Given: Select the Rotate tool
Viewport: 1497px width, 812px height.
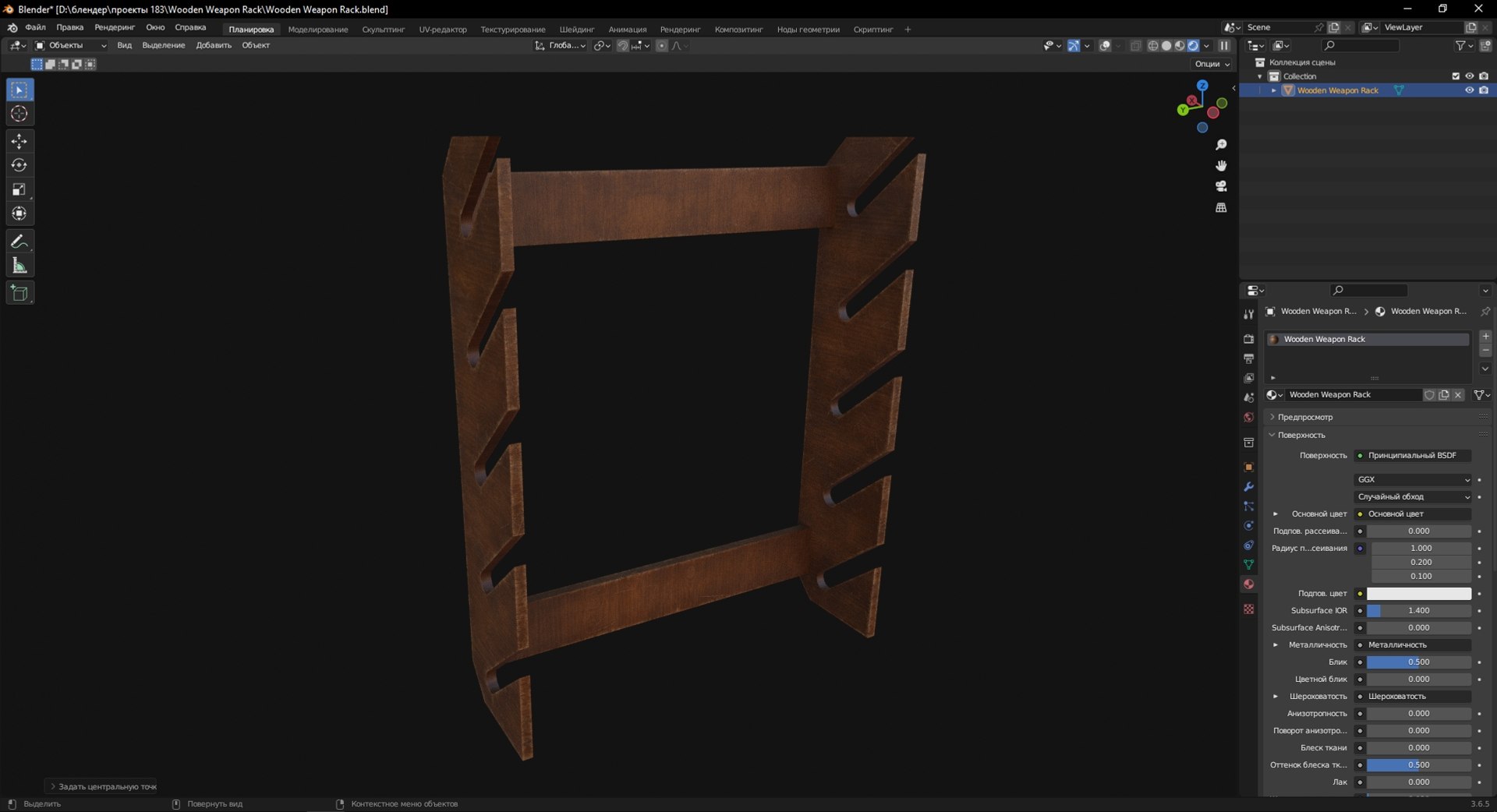Looking at the screenshot, I should point(19,165).
